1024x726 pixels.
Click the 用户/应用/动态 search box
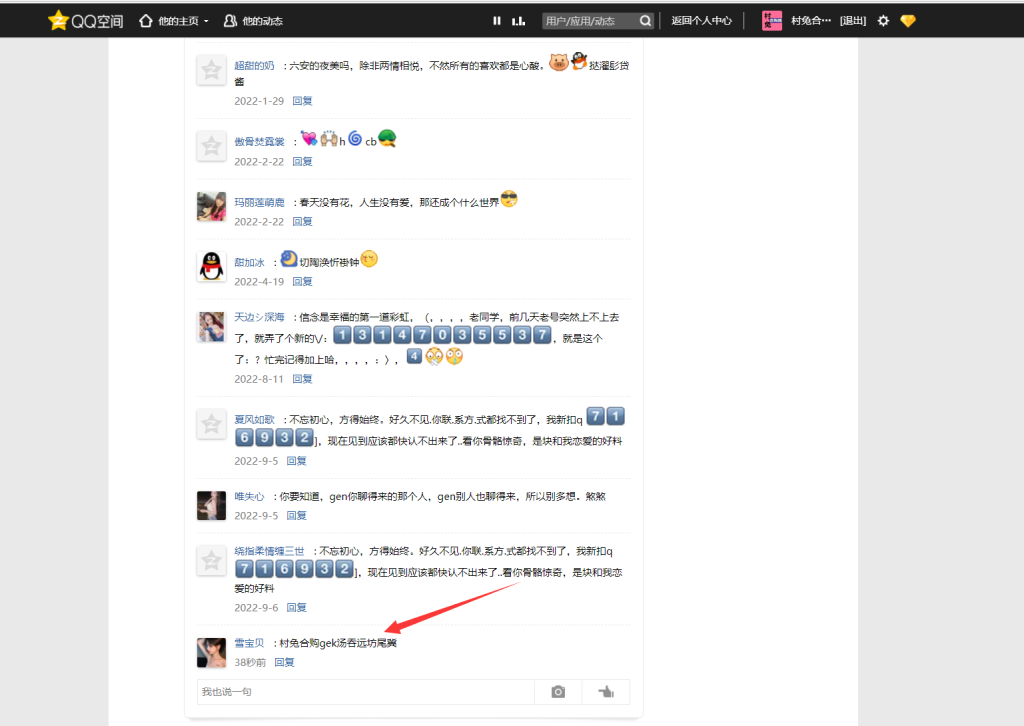(585, 20)
